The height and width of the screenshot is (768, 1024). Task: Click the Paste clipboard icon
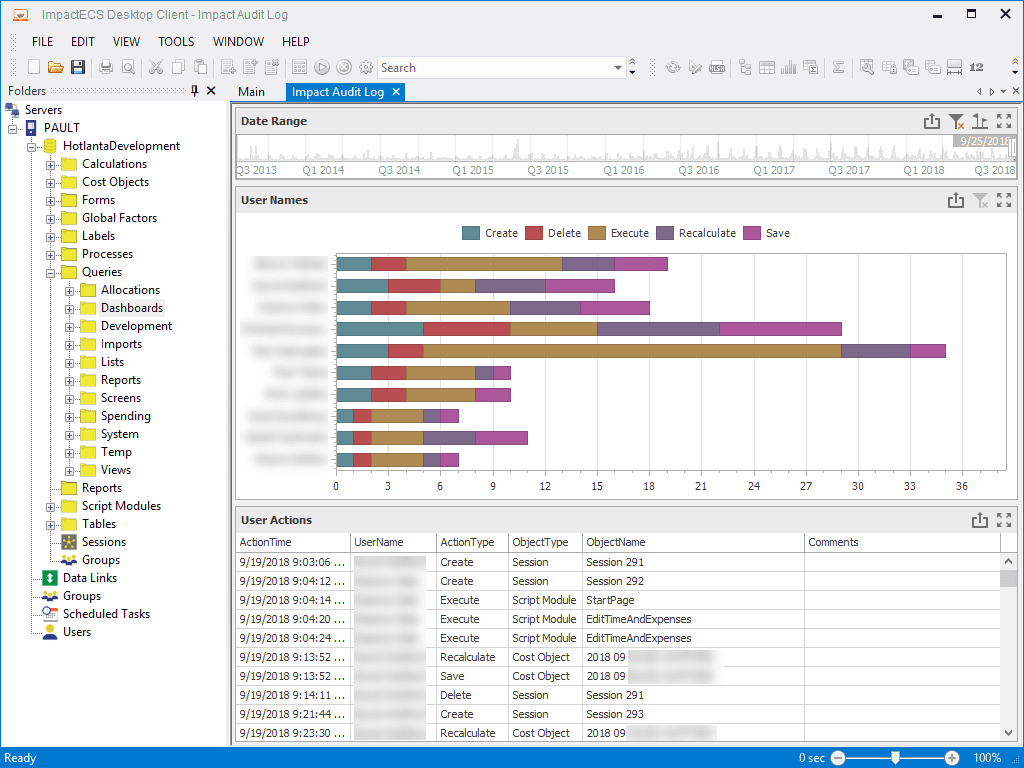tap(201, 67)
